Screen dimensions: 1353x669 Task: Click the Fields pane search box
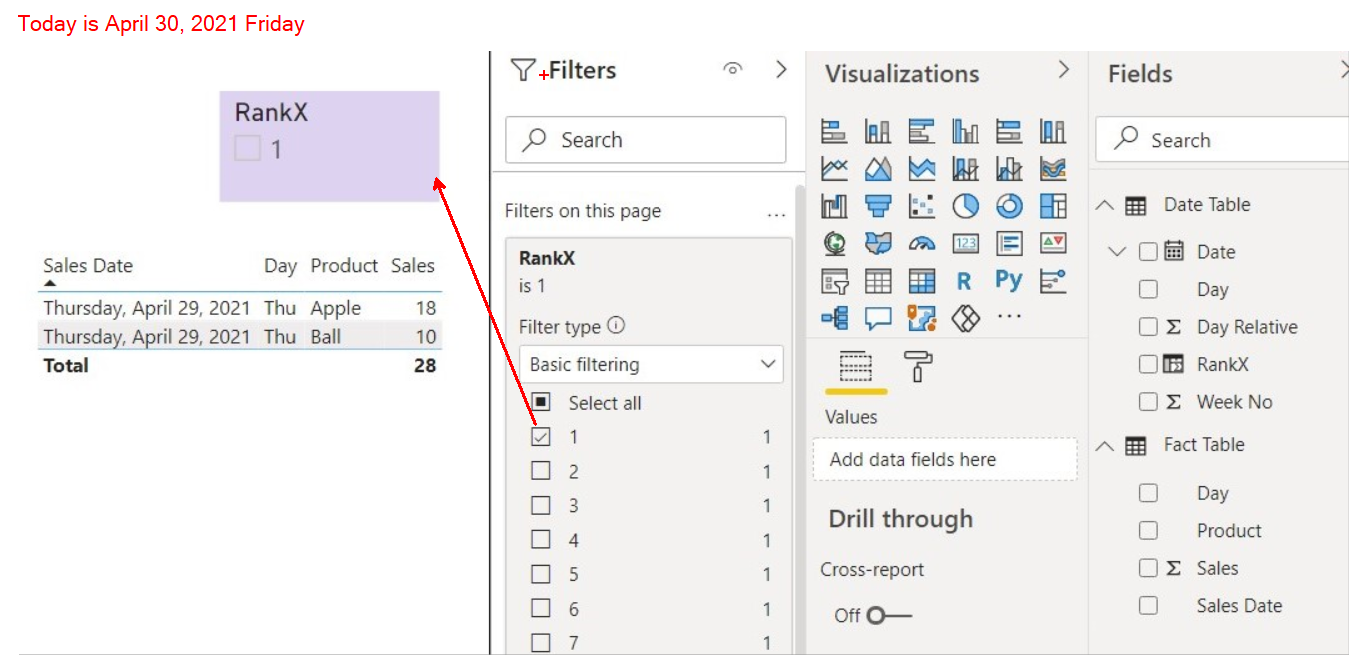[1222, 140]
